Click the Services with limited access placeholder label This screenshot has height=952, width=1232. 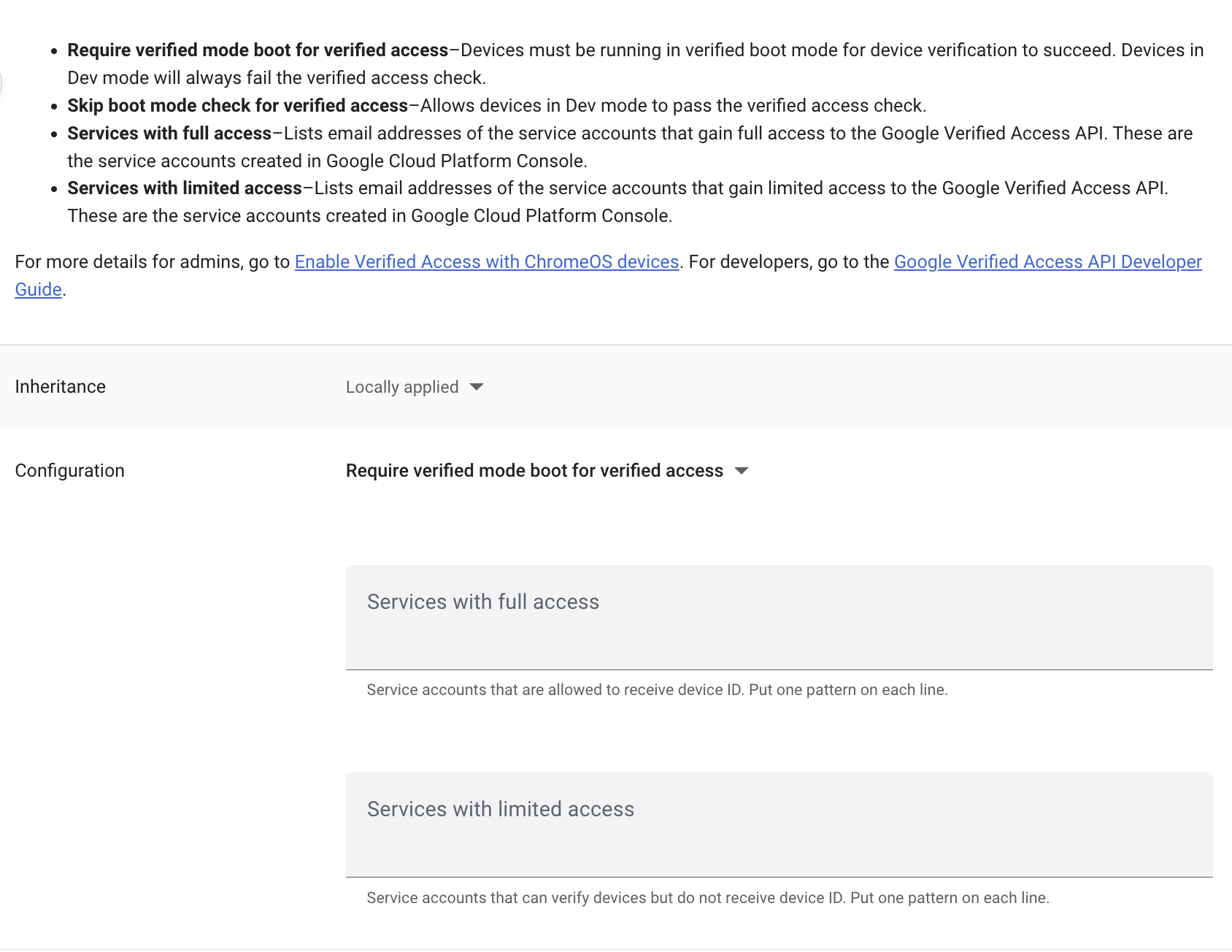pos(501,809)
